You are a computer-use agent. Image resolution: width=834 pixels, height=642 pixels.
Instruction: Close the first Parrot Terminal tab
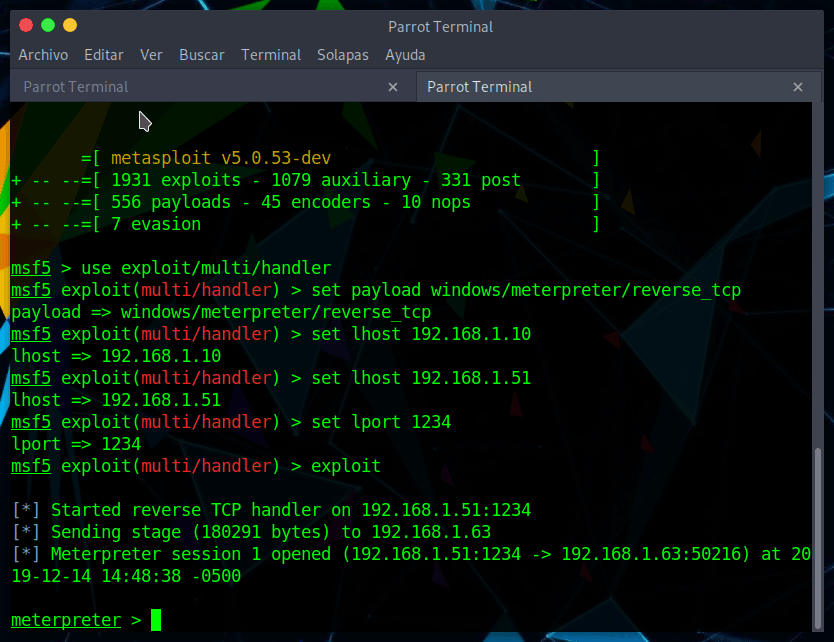[x=393, y=87]
